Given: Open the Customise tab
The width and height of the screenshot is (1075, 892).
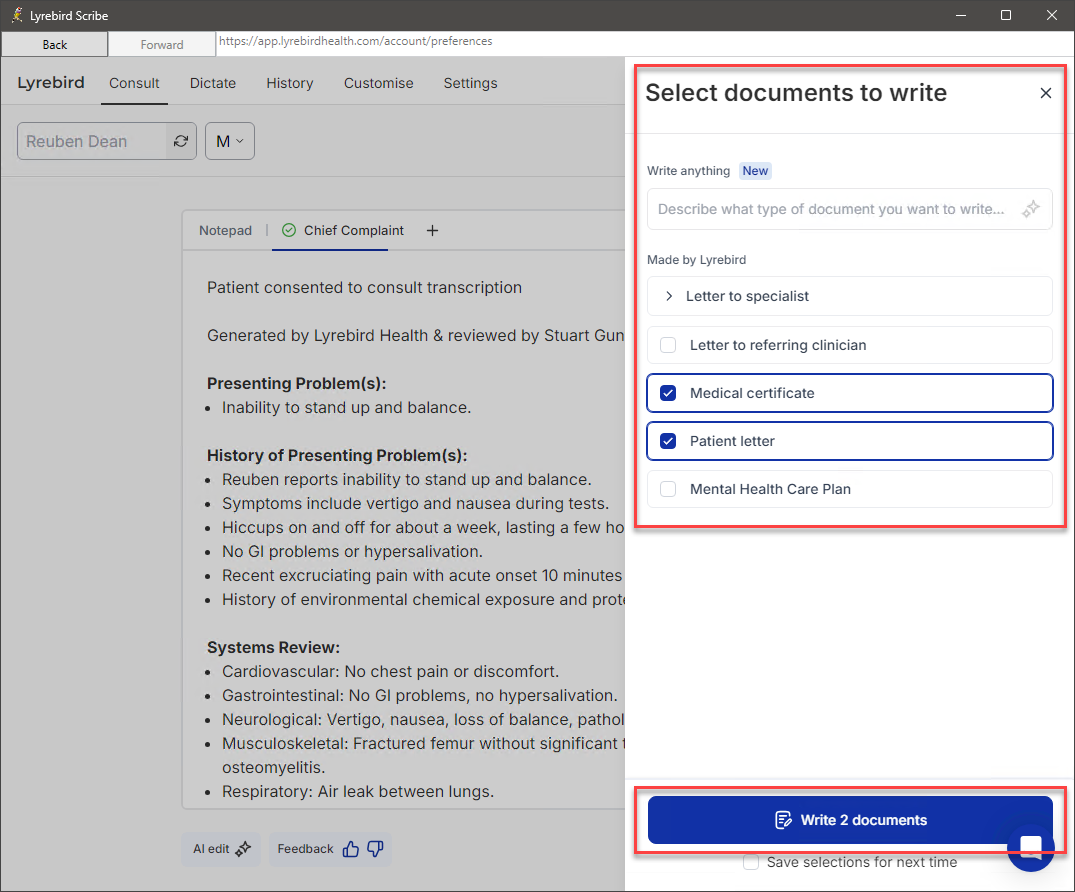Looking at the screenshot, I should [x=378, y=83].
